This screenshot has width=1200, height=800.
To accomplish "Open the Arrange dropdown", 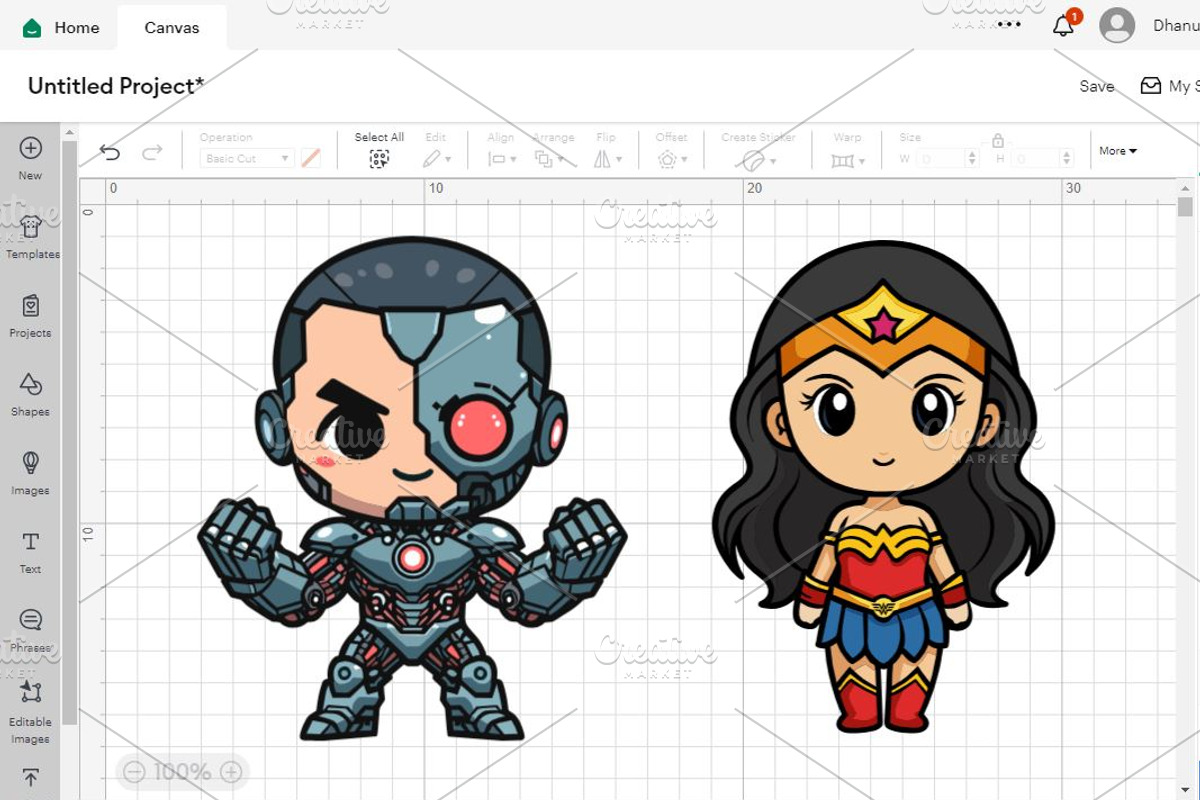I will 549,158.
